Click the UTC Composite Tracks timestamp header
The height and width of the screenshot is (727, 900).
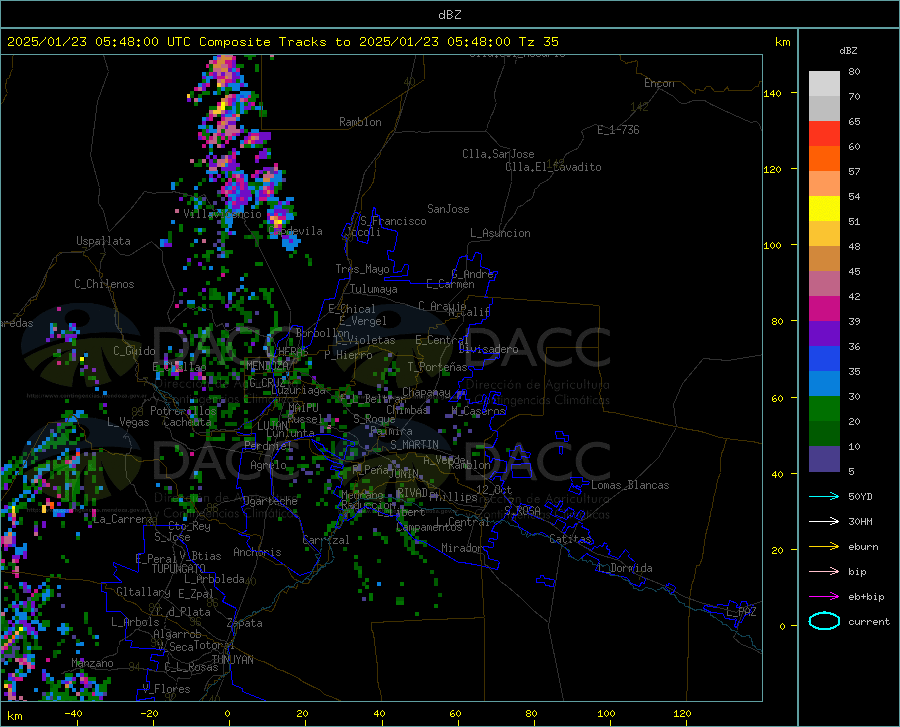click(x=283, y=42)
